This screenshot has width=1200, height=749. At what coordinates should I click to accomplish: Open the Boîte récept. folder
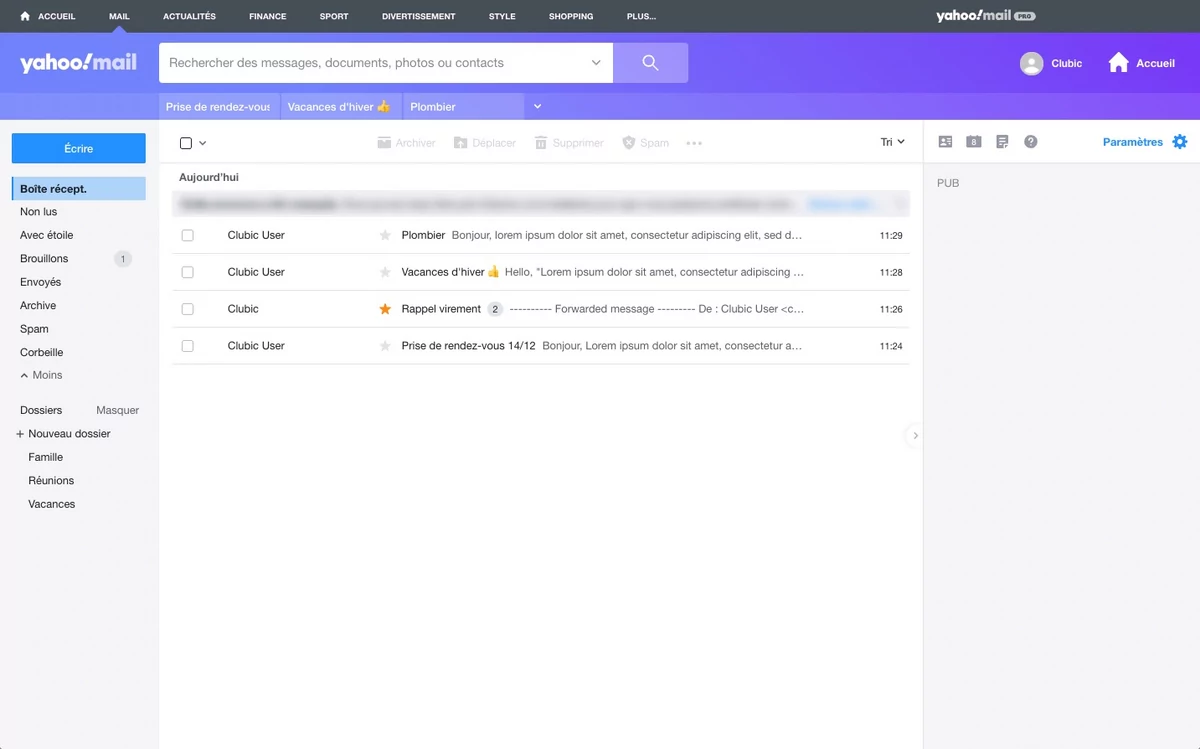point(79,189)
